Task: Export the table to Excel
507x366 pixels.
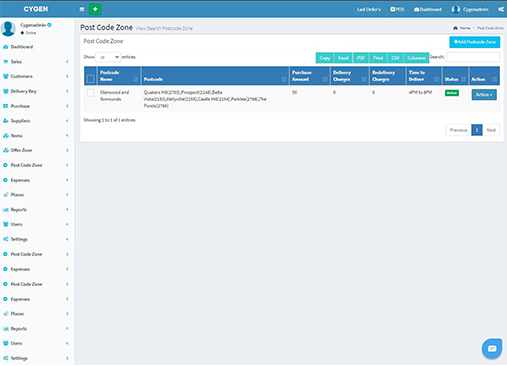Action: pyautogui.click(x=343, y=58)
